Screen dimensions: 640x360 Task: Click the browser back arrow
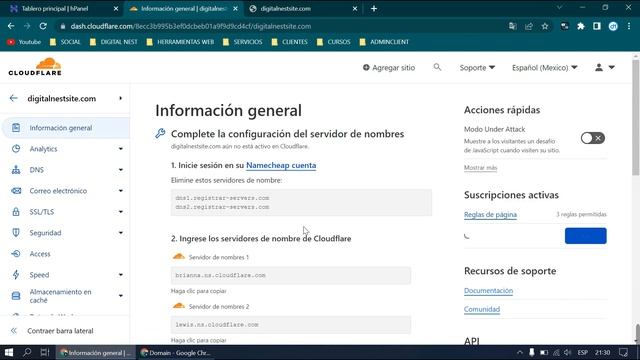[11, 26]
